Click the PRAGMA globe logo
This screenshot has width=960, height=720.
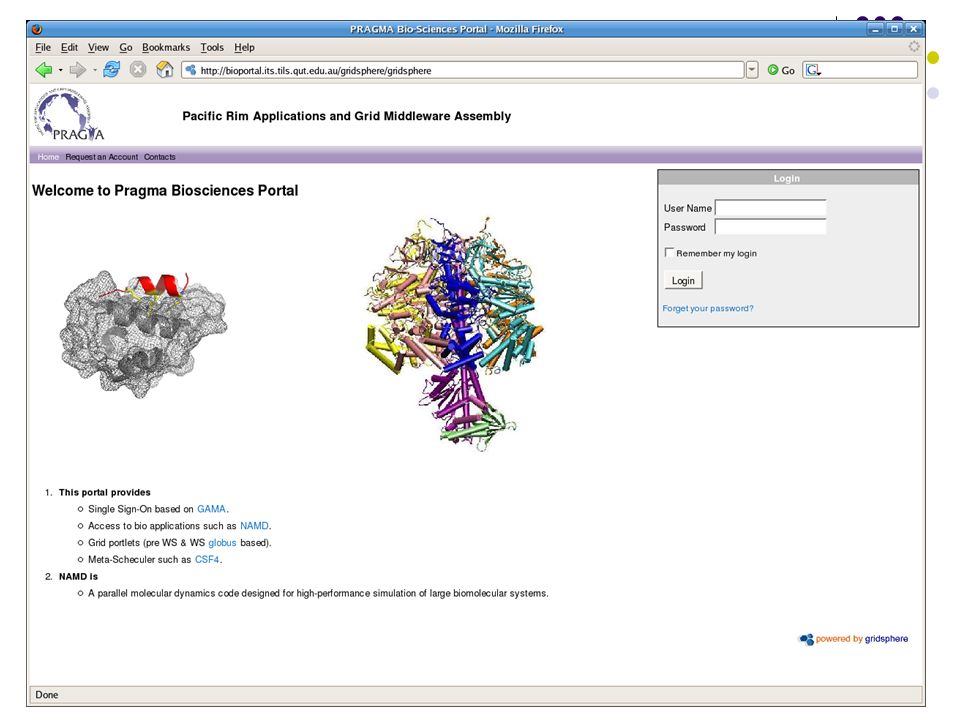coord(69,115)
